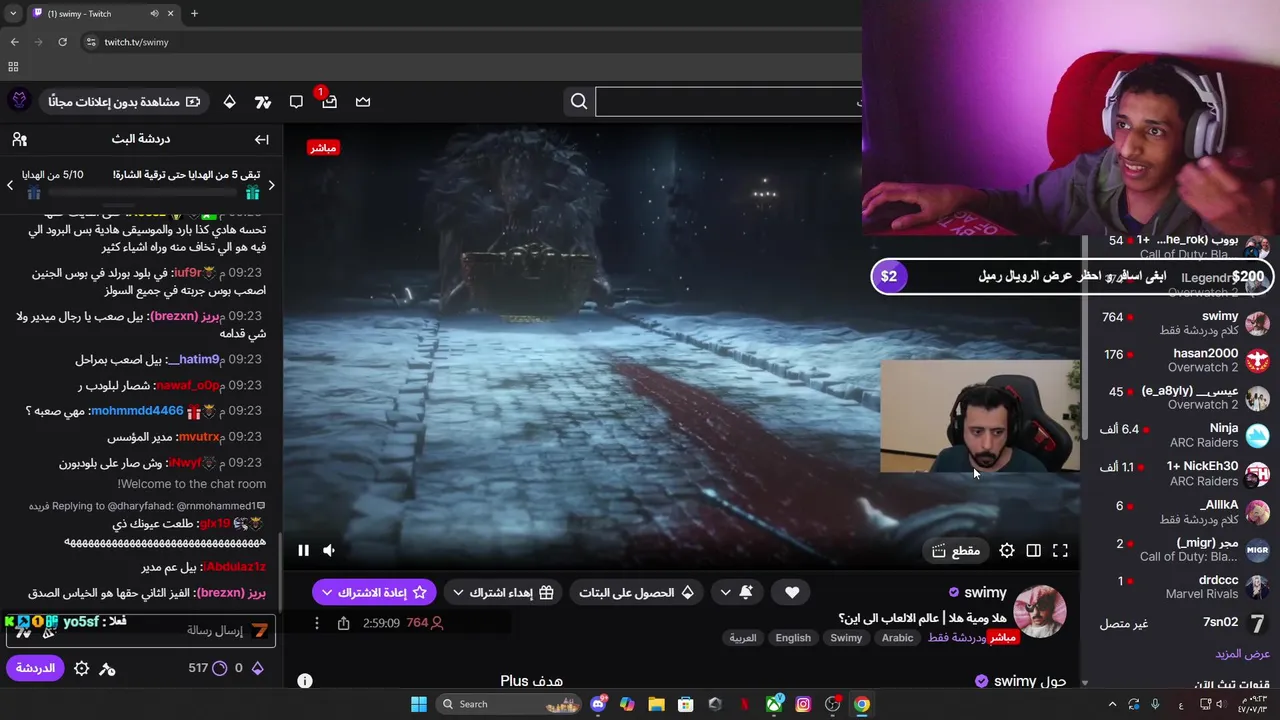Viewport: 1280px width, 720px height.
Task: Click the chat message input field
Action: 140,630
